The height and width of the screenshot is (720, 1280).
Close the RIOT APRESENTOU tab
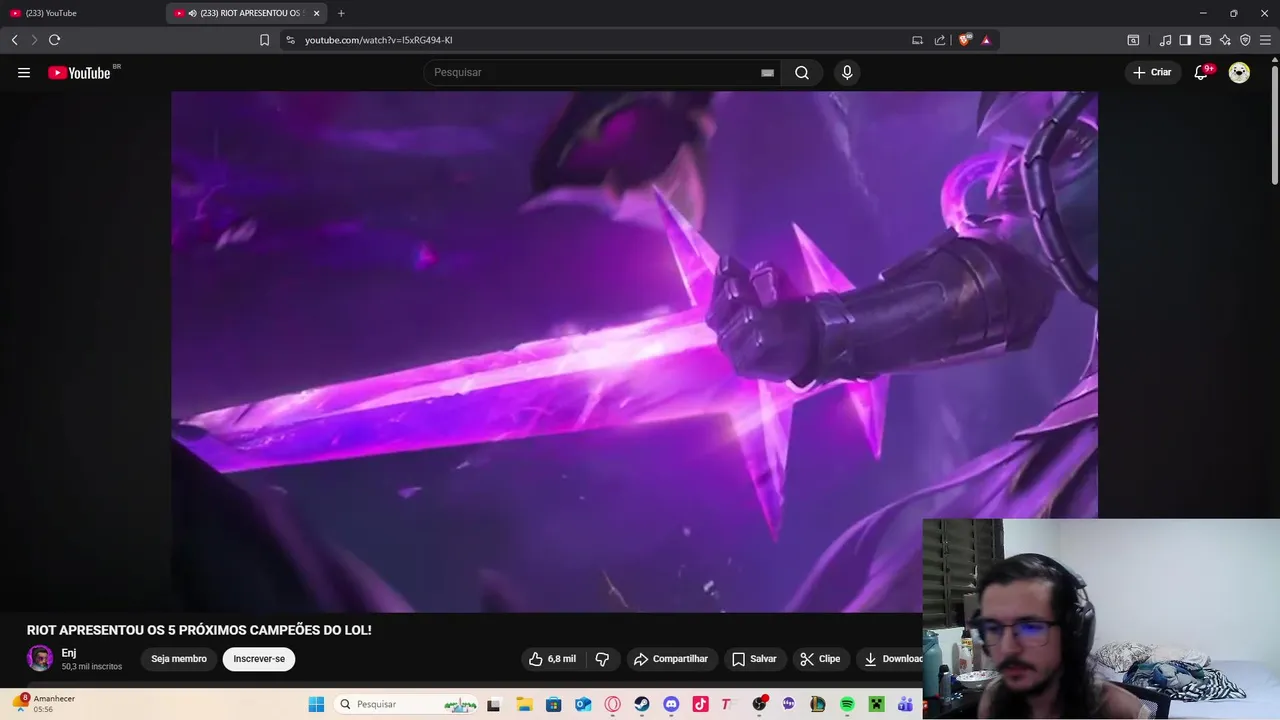pyautogui.click(x=317, y=13)
